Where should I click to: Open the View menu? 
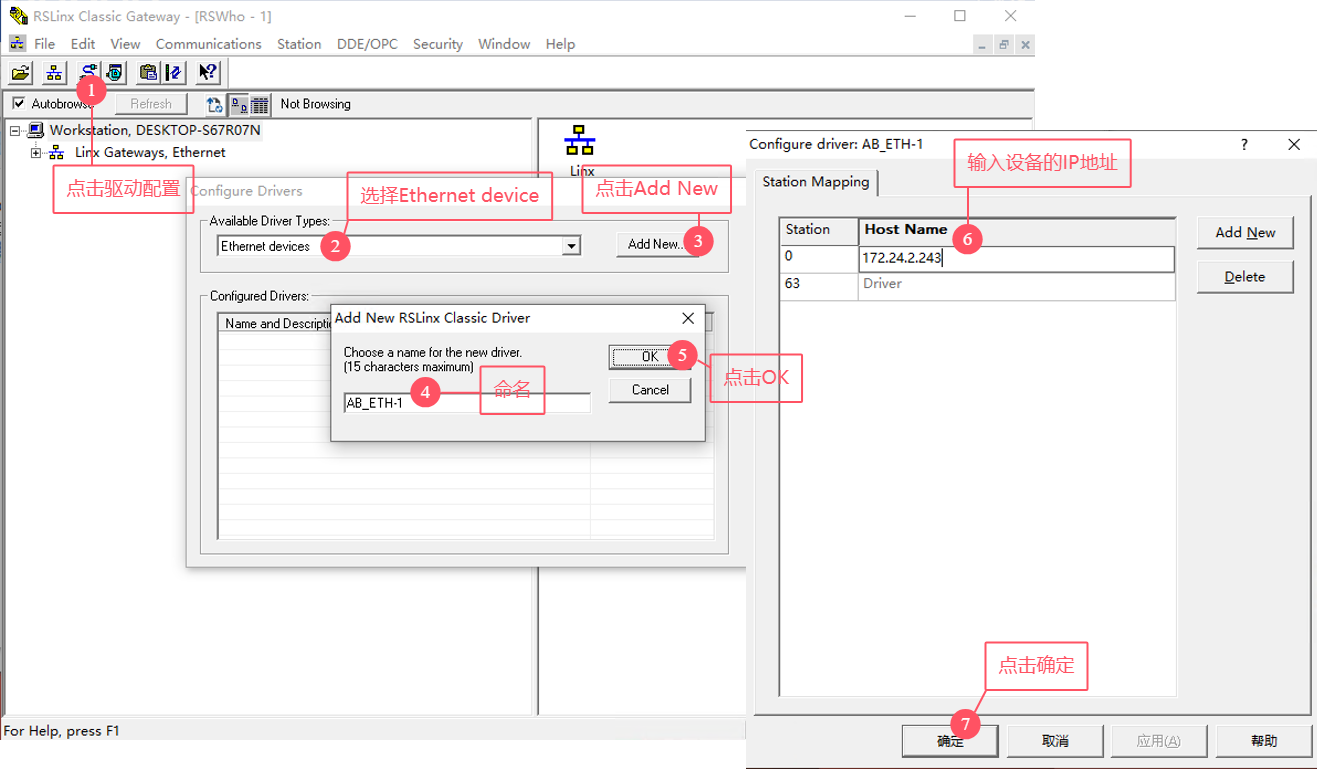point(125,44)
